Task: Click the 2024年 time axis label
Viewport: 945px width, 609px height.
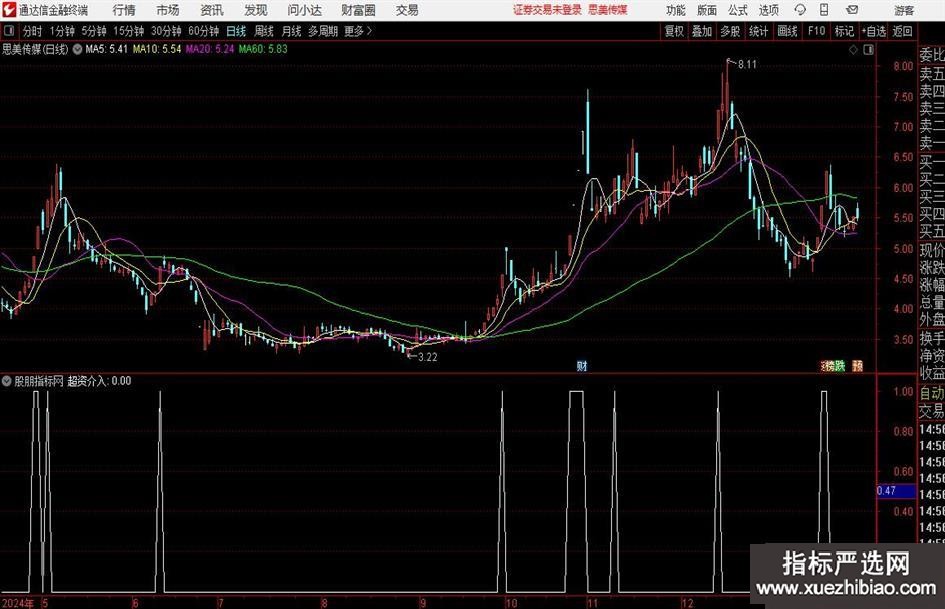Action: 18,602
